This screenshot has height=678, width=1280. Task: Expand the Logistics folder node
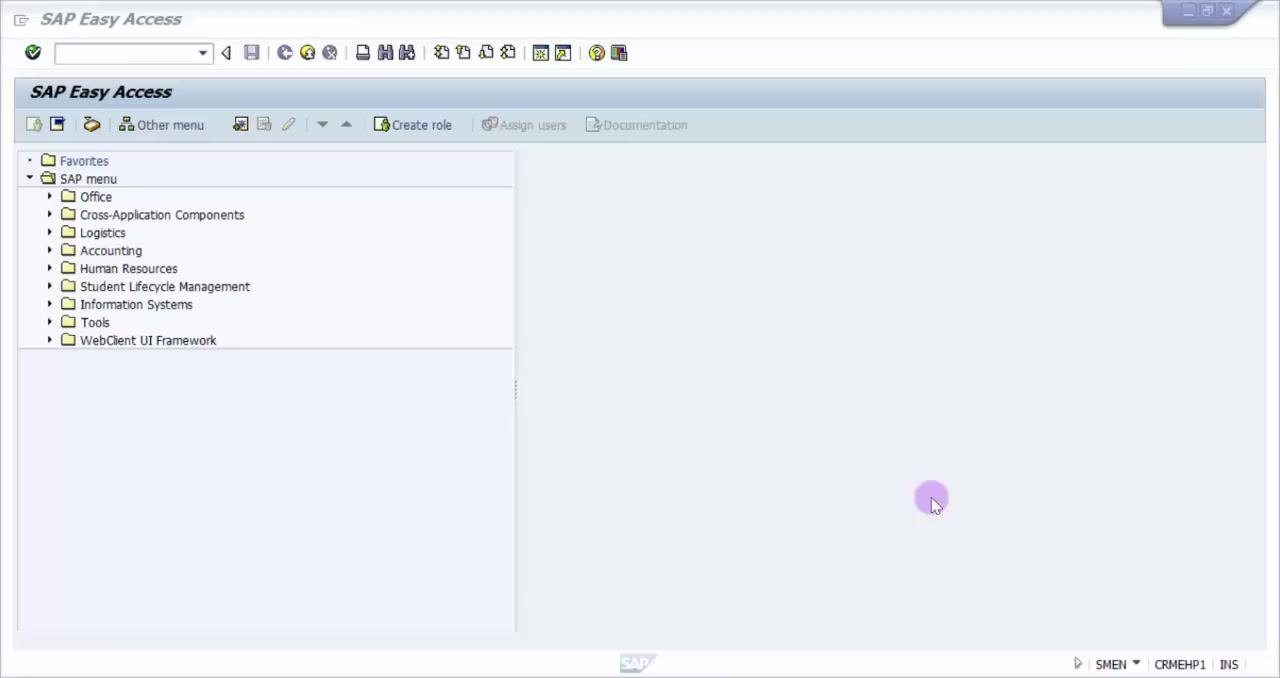[x=49, y=232]
